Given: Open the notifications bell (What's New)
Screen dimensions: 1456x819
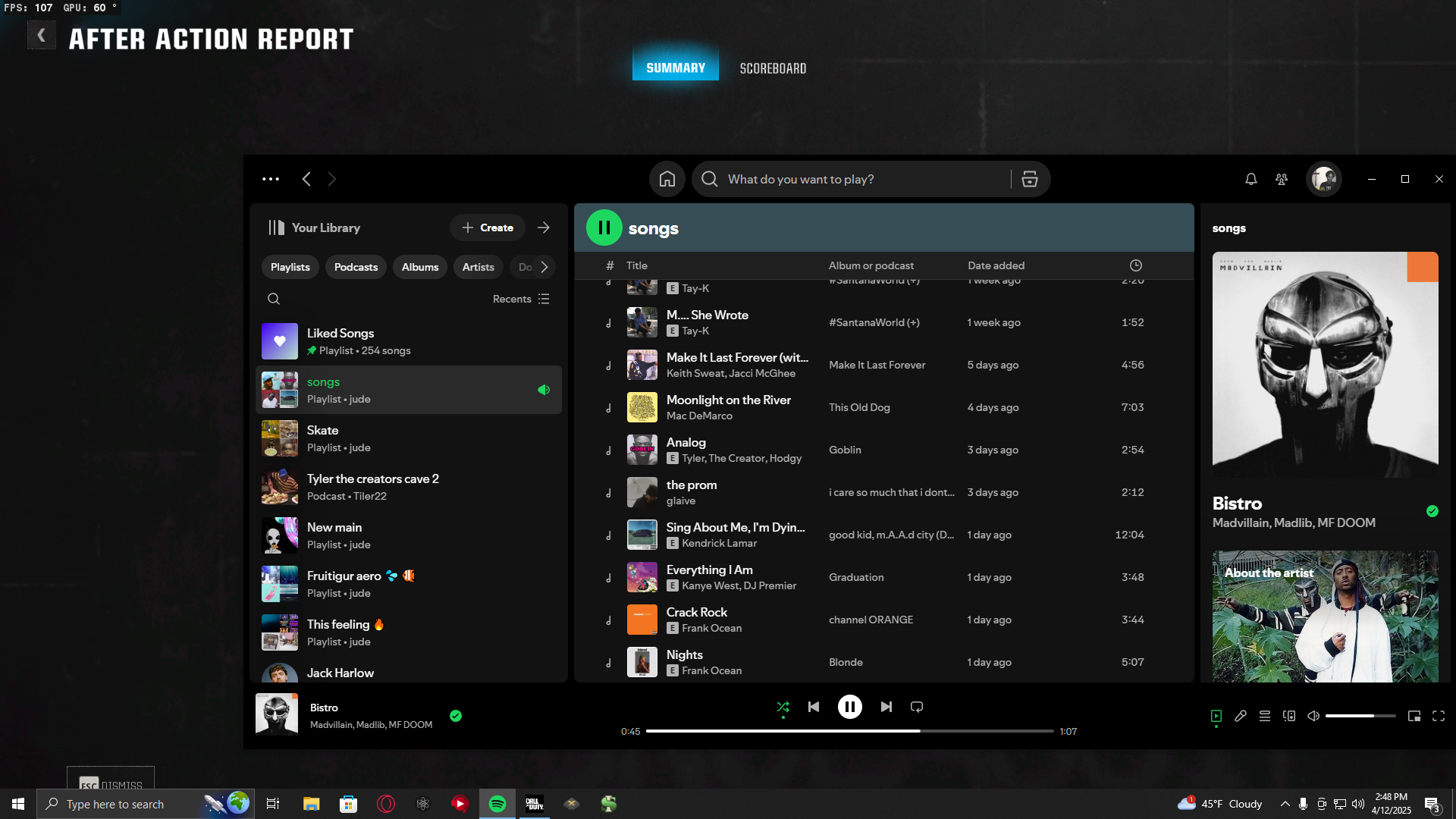Looking at the screenshot, I should pos(1250,179).
